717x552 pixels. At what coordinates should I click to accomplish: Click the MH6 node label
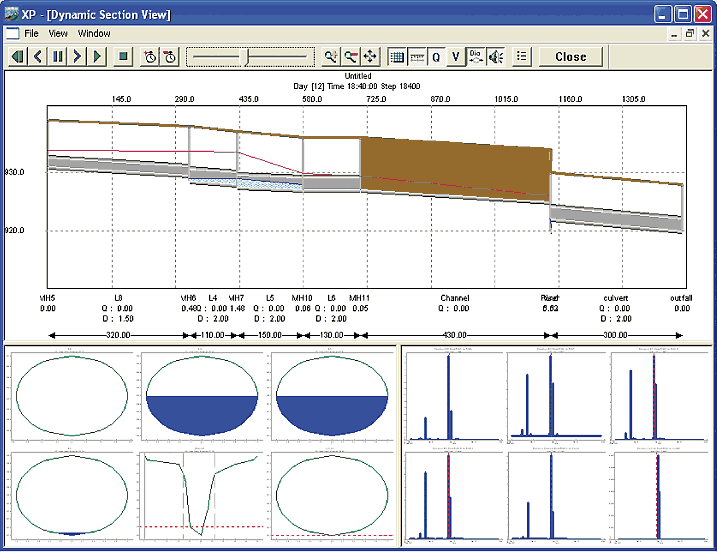[x=188, y=298]
